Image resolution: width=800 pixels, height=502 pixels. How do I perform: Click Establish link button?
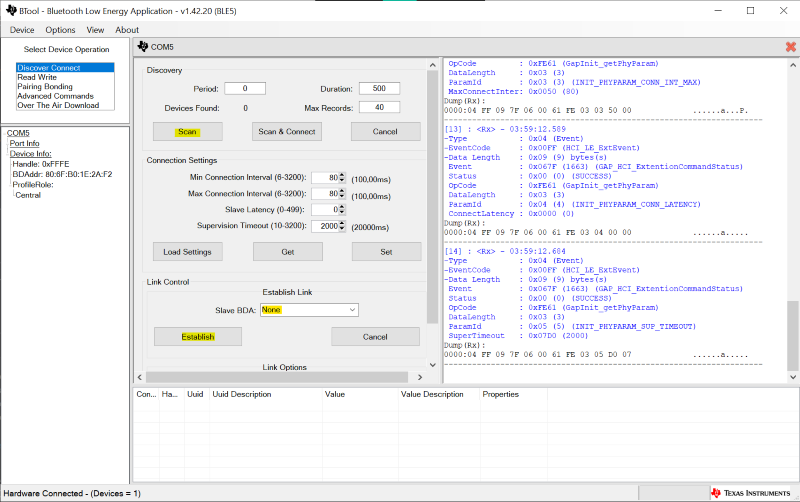(x=198, y=337)
